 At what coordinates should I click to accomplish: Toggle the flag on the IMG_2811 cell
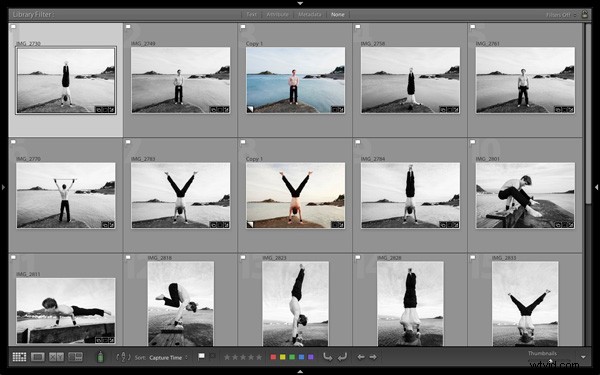pyautogui.click(x=13, y=258)
